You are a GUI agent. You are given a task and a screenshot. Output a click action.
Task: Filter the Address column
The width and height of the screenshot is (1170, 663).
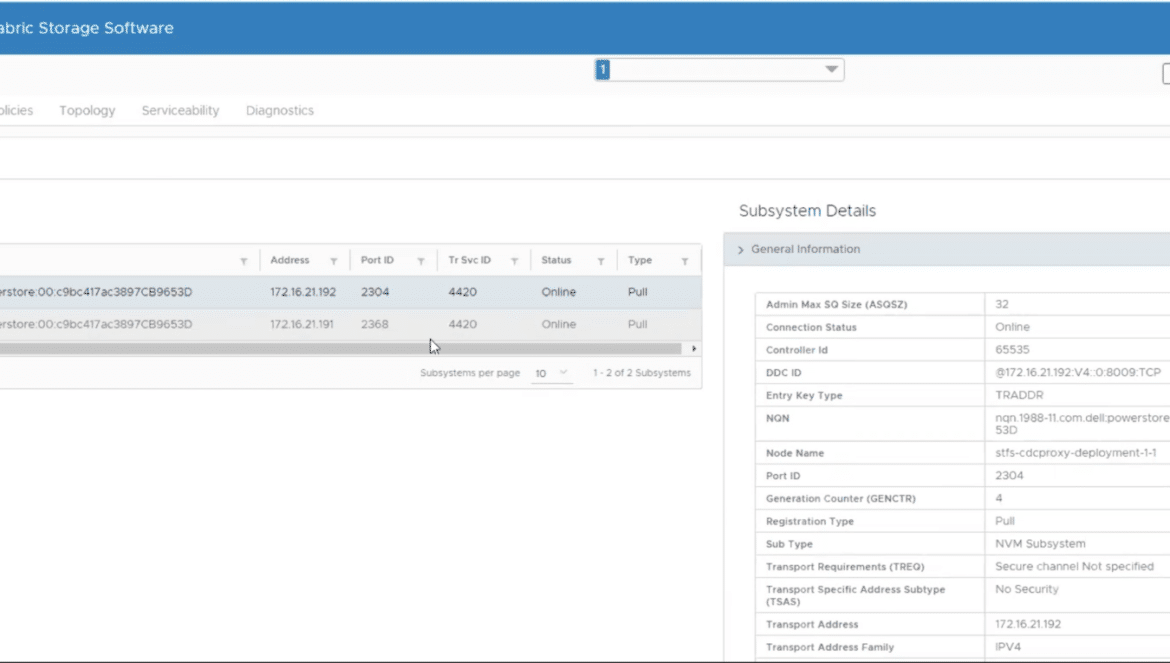[x=334, y=261]
